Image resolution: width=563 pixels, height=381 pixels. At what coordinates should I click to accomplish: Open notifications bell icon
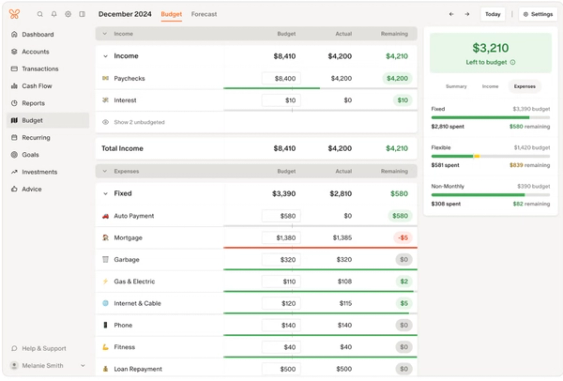[54, 14]
